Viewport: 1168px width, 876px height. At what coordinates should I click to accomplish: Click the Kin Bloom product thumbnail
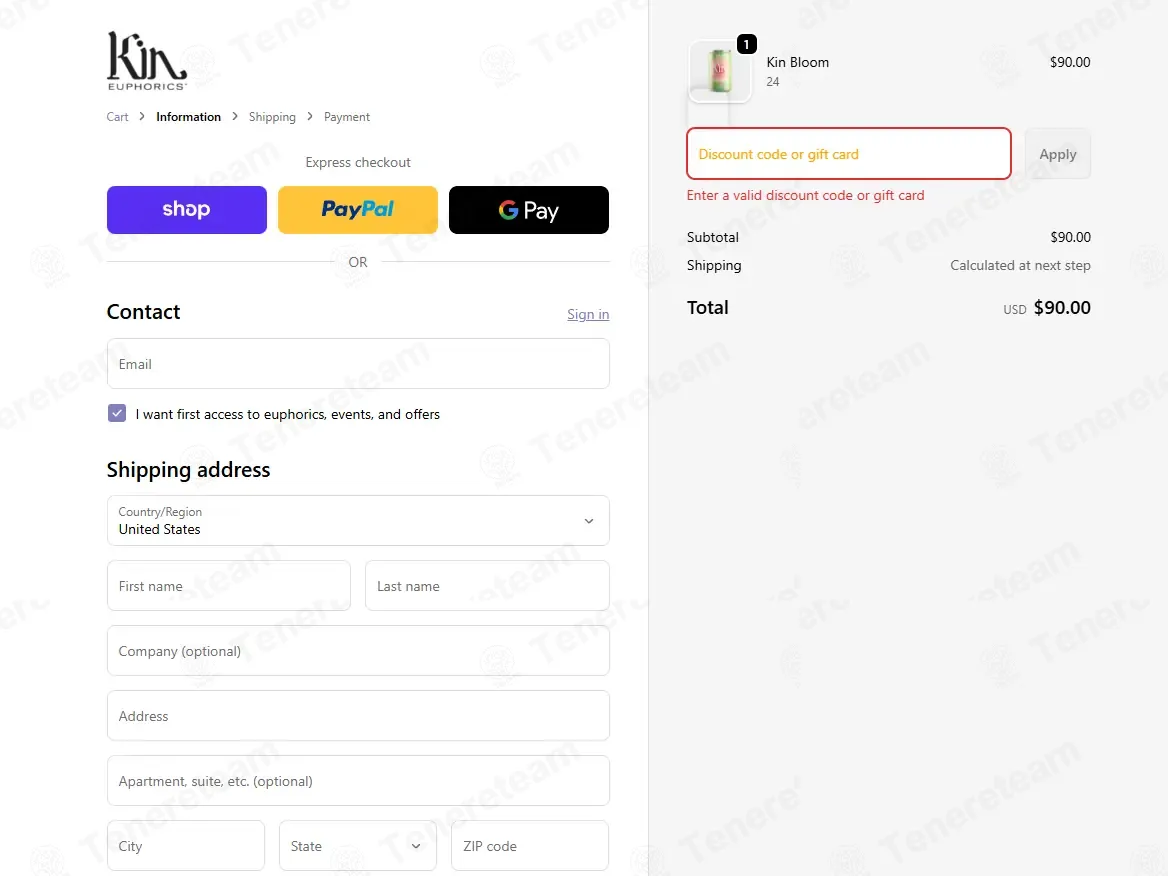[720, 72]
